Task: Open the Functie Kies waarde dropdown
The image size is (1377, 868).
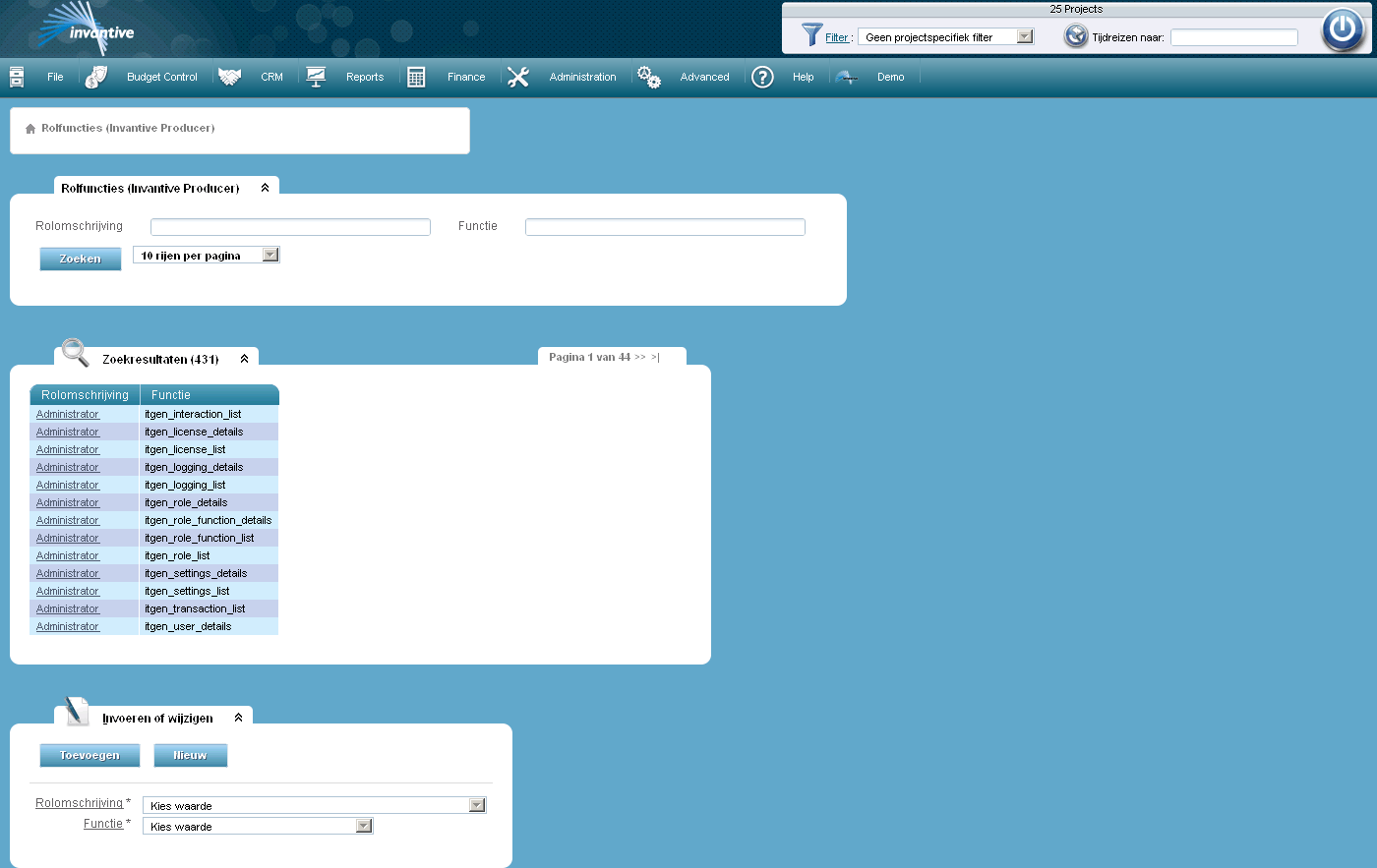Action: point(258,826)
